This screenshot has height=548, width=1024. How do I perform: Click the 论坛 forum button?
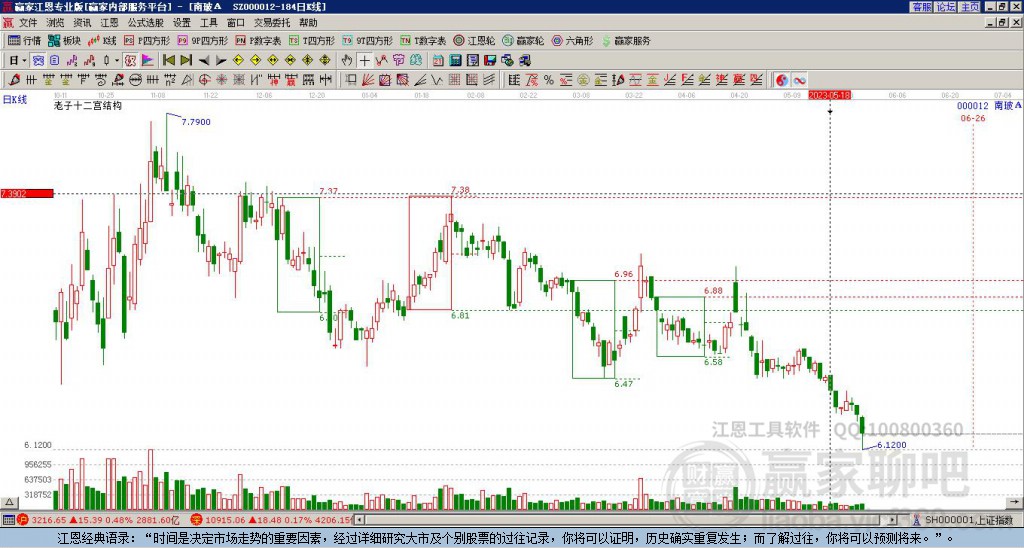pyautogui.click(x=945, y=7)
